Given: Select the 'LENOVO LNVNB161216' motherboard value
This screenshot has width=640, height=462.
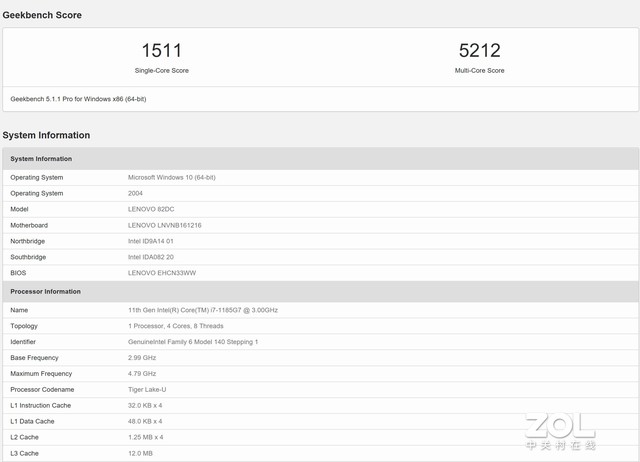Looking at the screenshot, I should point(164,225).
